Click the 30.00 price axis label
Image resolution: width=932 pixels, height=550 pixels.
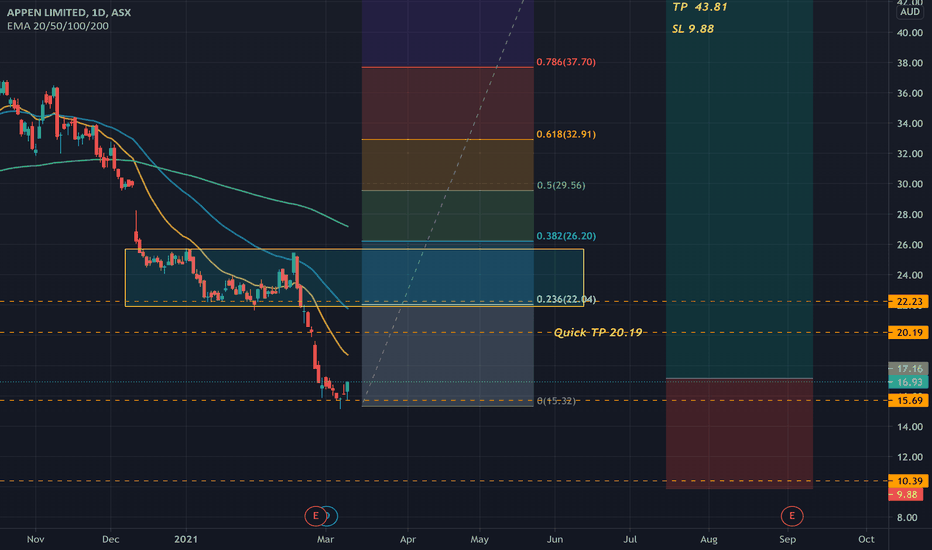909,184
